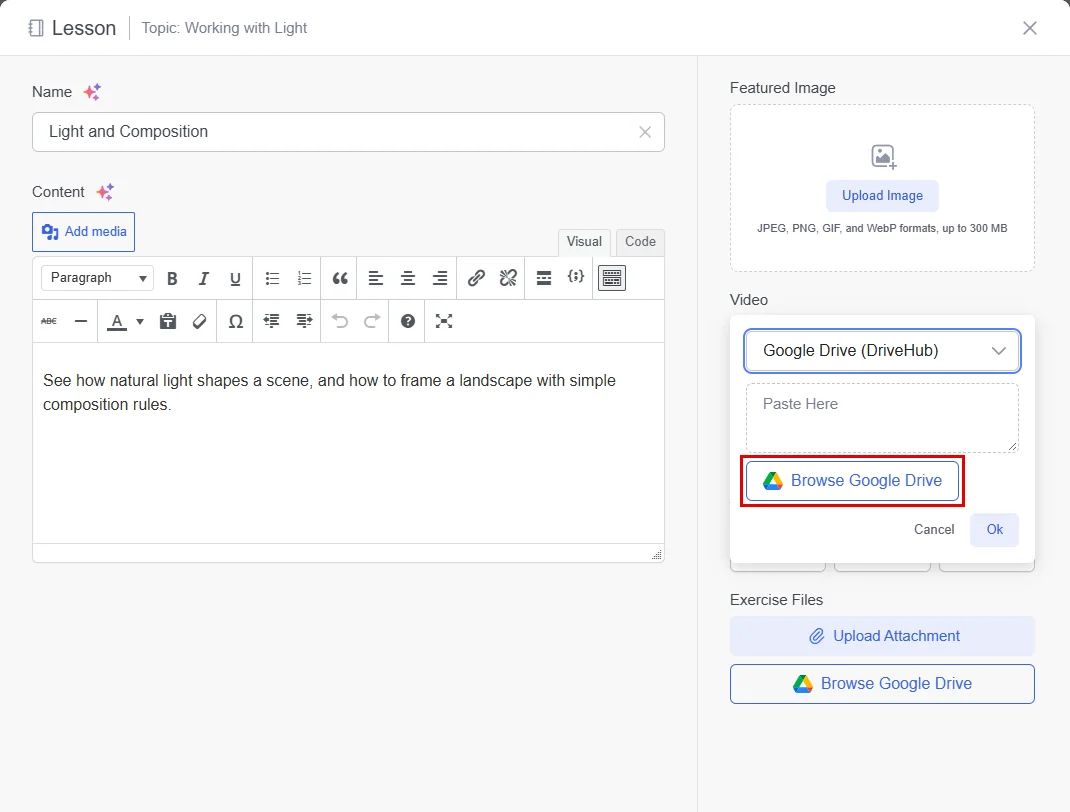The height and width of the screenshot is (812, 1070).
Task: Generate content with AI sparkle icon
Action: click(105, 192)
